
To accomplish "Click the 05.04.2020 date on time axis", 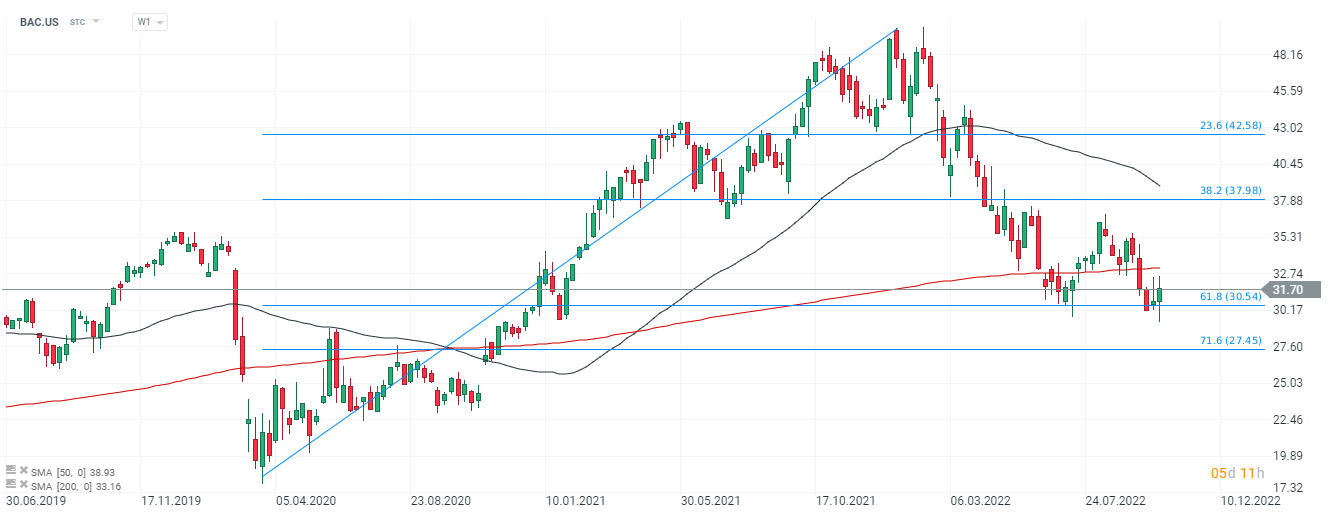I will point(305,499).
